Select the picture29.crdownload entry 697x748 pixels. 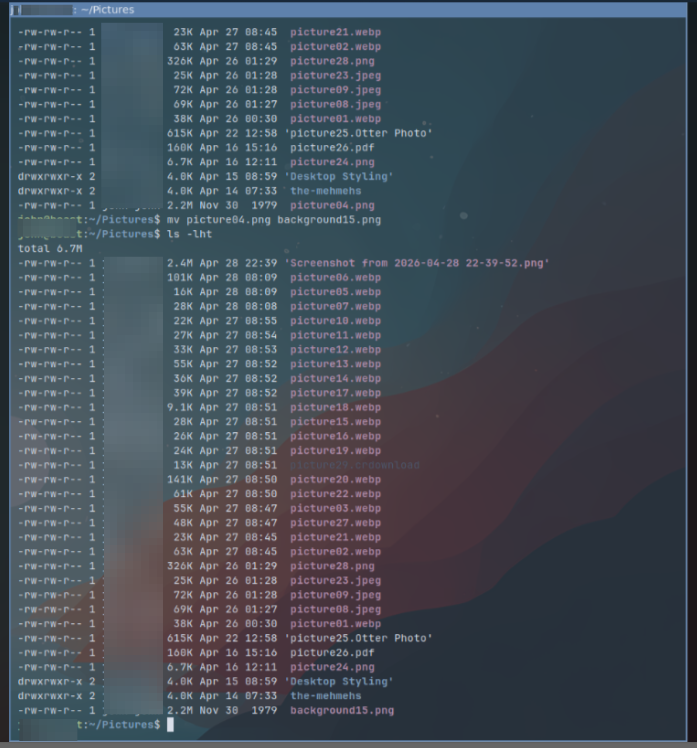[x=355, y=465]
